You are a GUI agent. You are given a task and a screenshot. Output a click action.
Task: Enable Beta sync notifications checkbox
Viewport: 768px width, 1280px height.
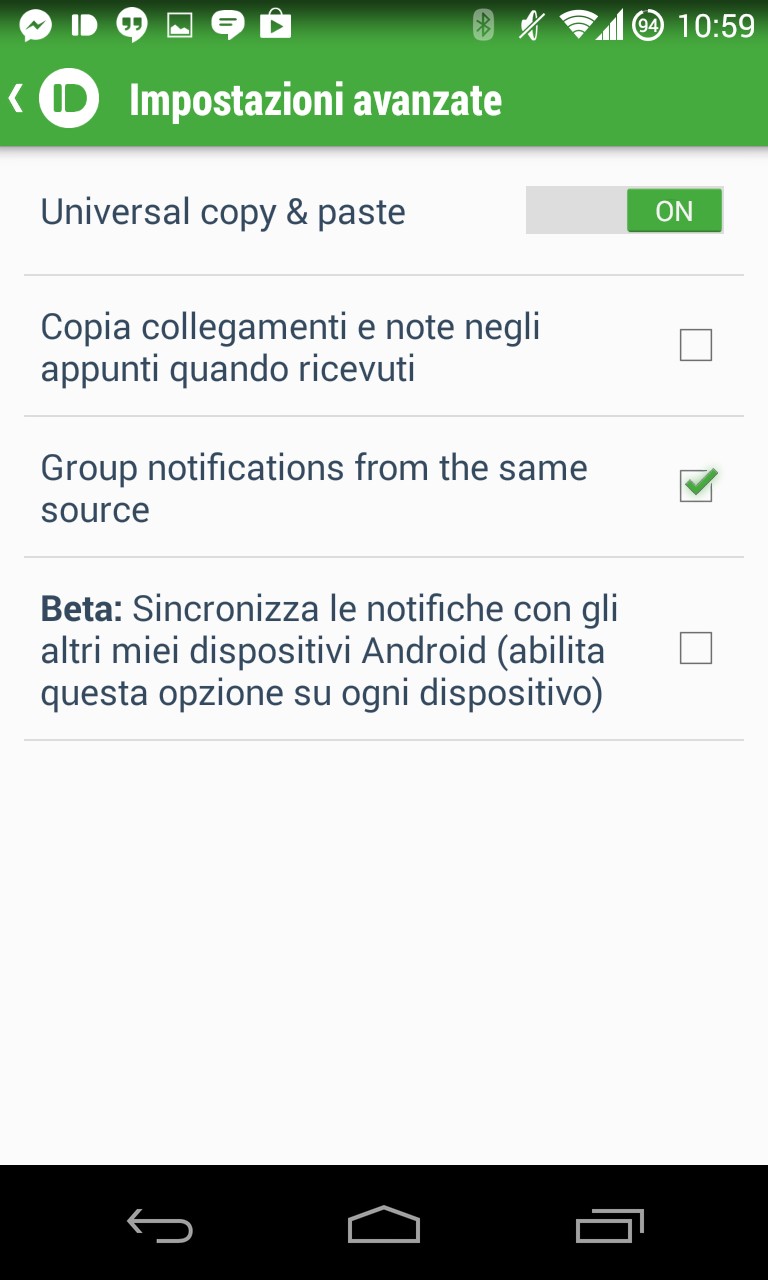click(x=695, y=649)
